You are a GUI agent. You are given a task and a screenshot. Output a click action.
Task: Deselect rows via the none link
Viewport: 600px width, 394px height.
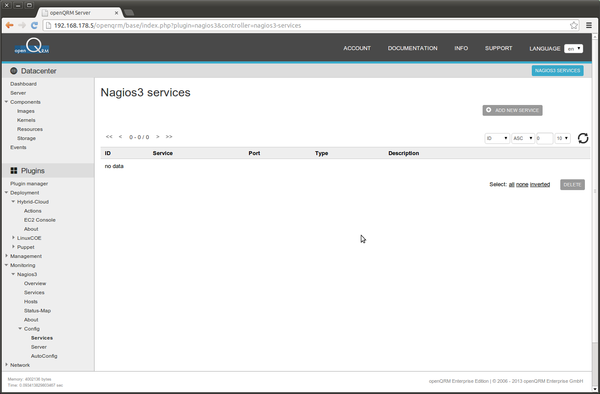522,184
